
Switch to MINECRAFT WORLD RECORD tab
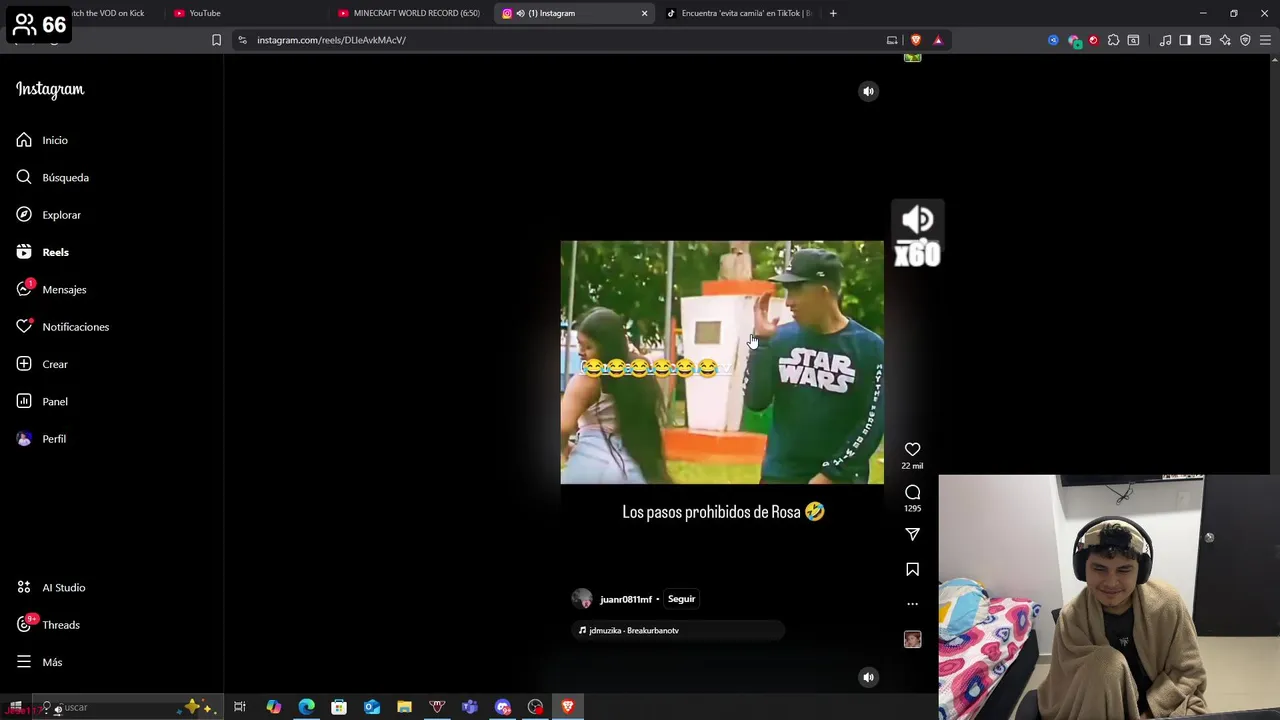[410, 13]
